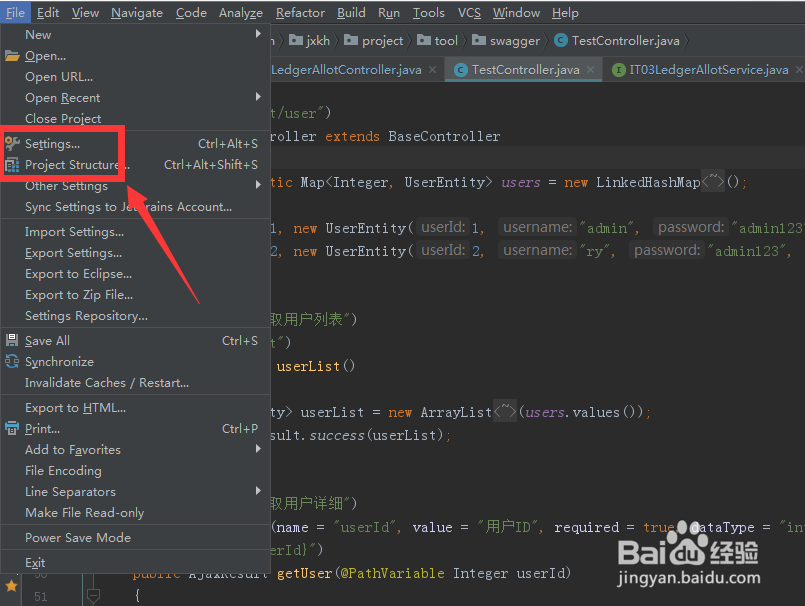This screenshot has height=606, width=805.
Task: Toggle the code fold marker at line 51
Action: (93, 596)
